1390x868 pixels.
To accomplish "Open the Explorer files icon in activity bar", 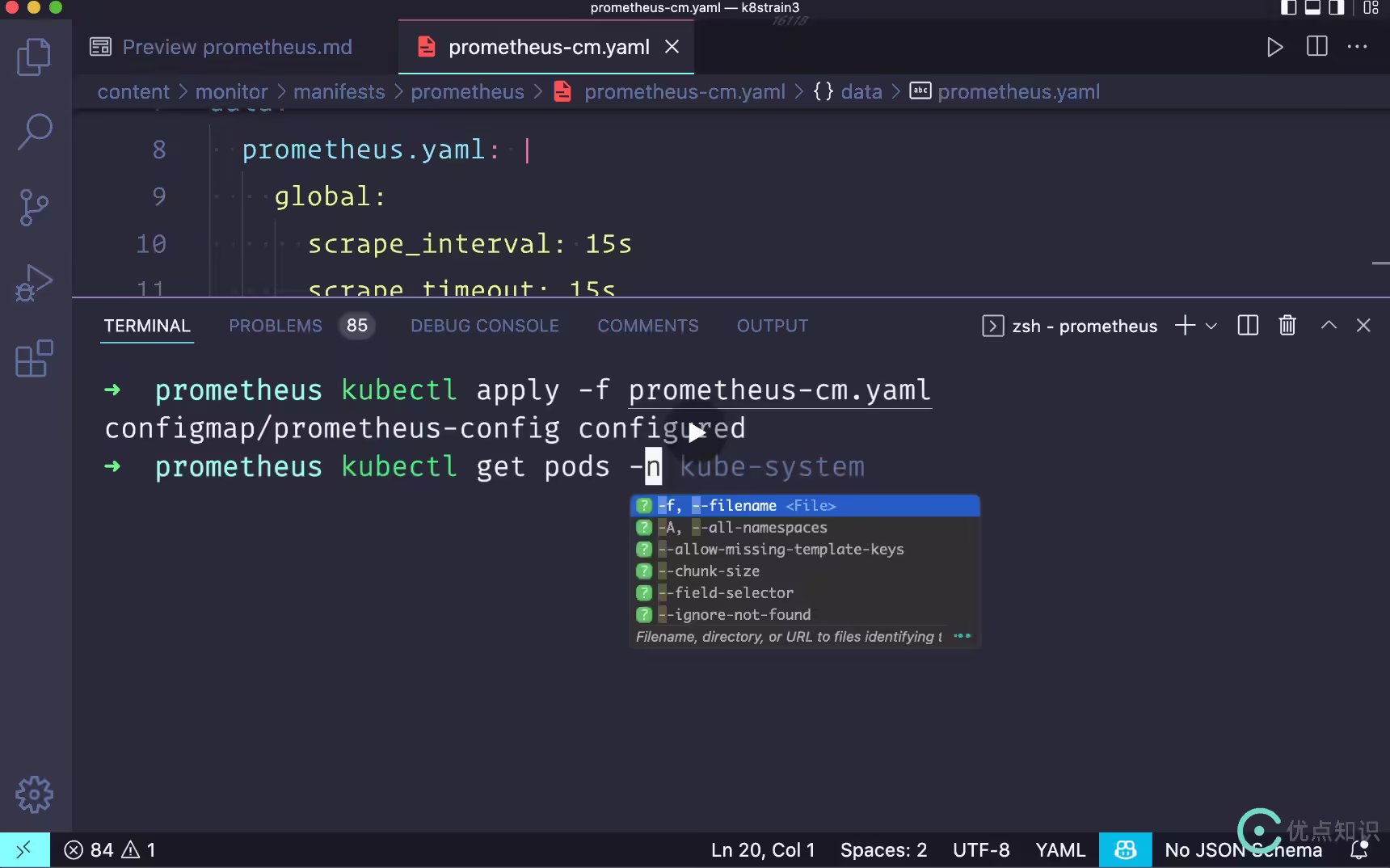I will tap(34, 57).
